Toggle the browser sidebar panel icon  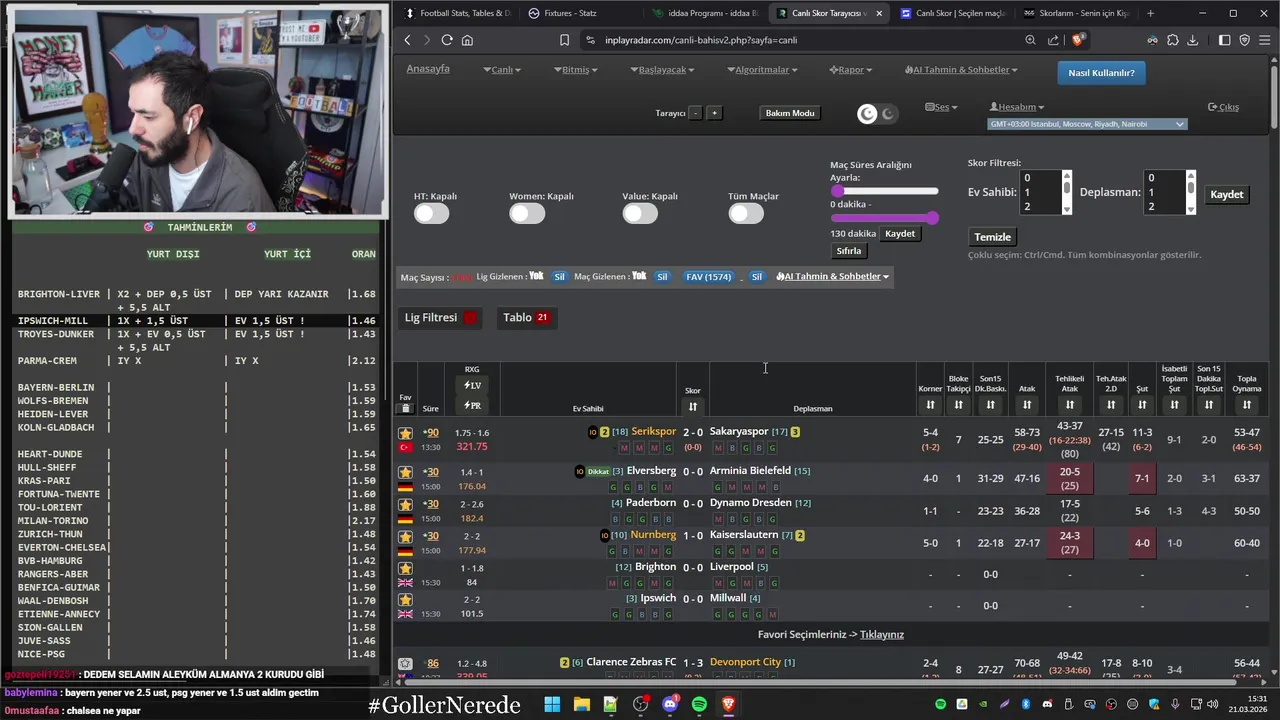point(1225,40)
